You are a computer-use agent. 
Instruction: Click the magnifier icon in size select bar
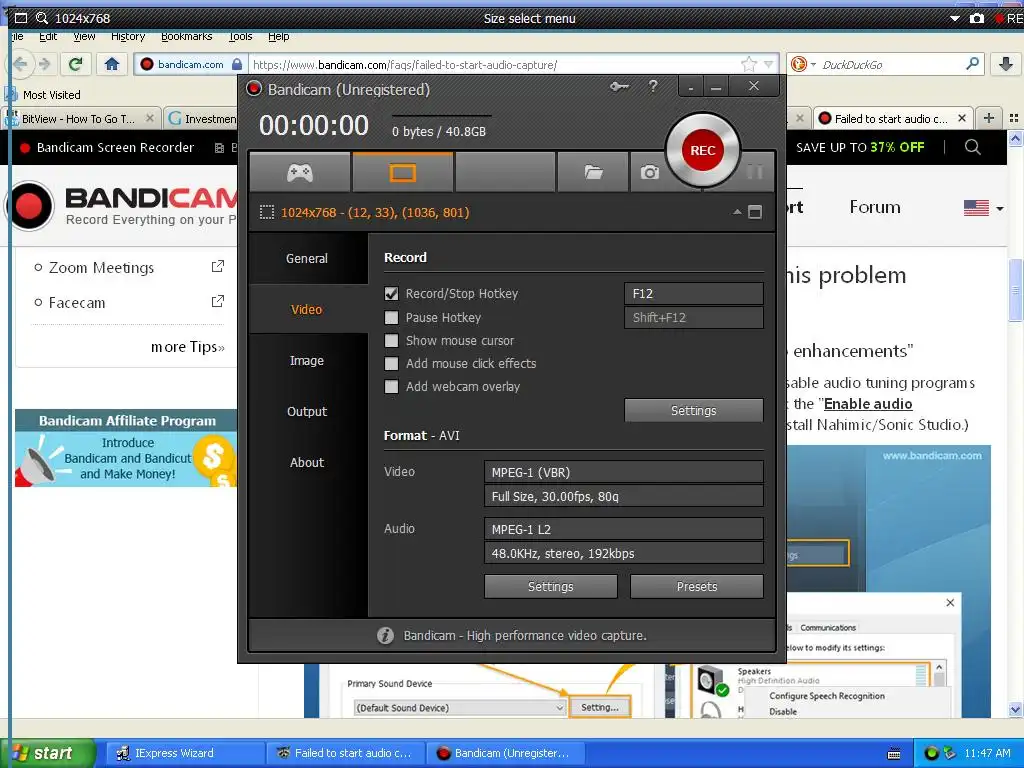(x=42, y=18)
